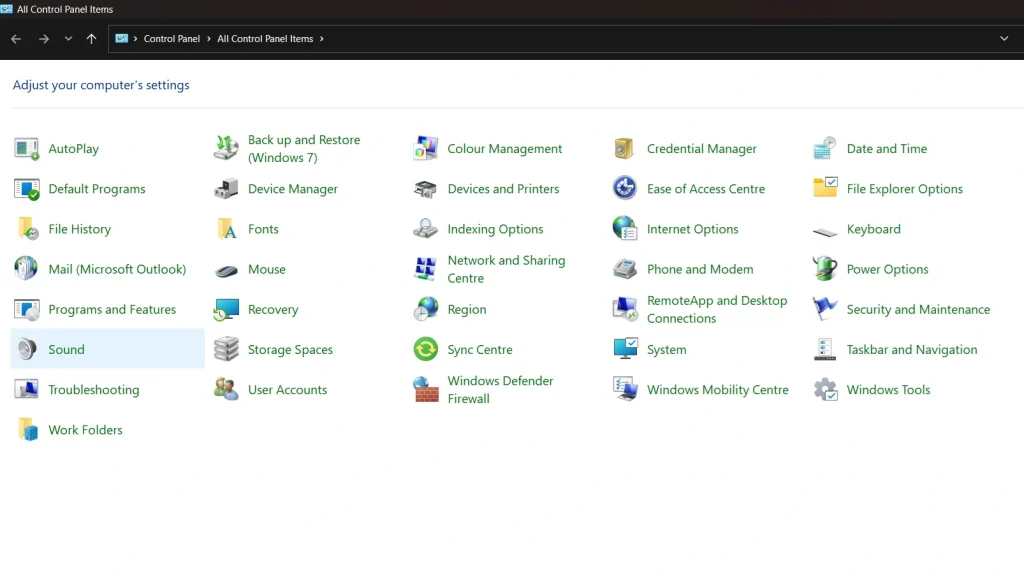Expand chevron before Control Panel breadcrumb
1024x574 pixels.
click(135, 39)
